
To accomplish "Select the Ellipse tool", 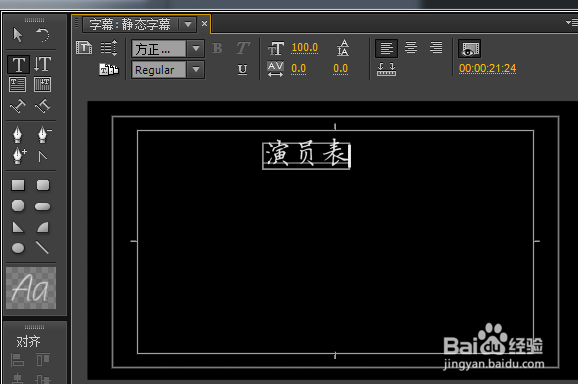I will (18, 248).
